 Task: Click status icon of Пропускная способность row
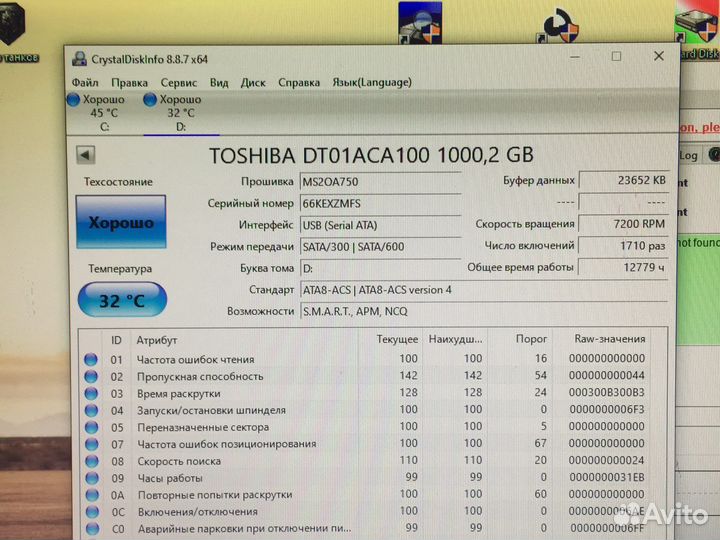coord(91,377)
